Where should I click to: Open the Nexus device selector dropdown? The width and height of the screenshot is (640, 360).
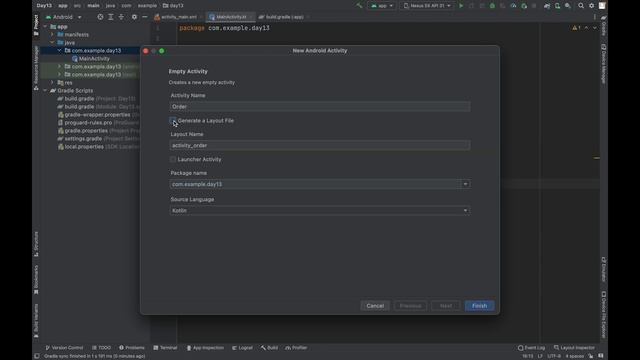pyautogui.click(x=427, y=6)
